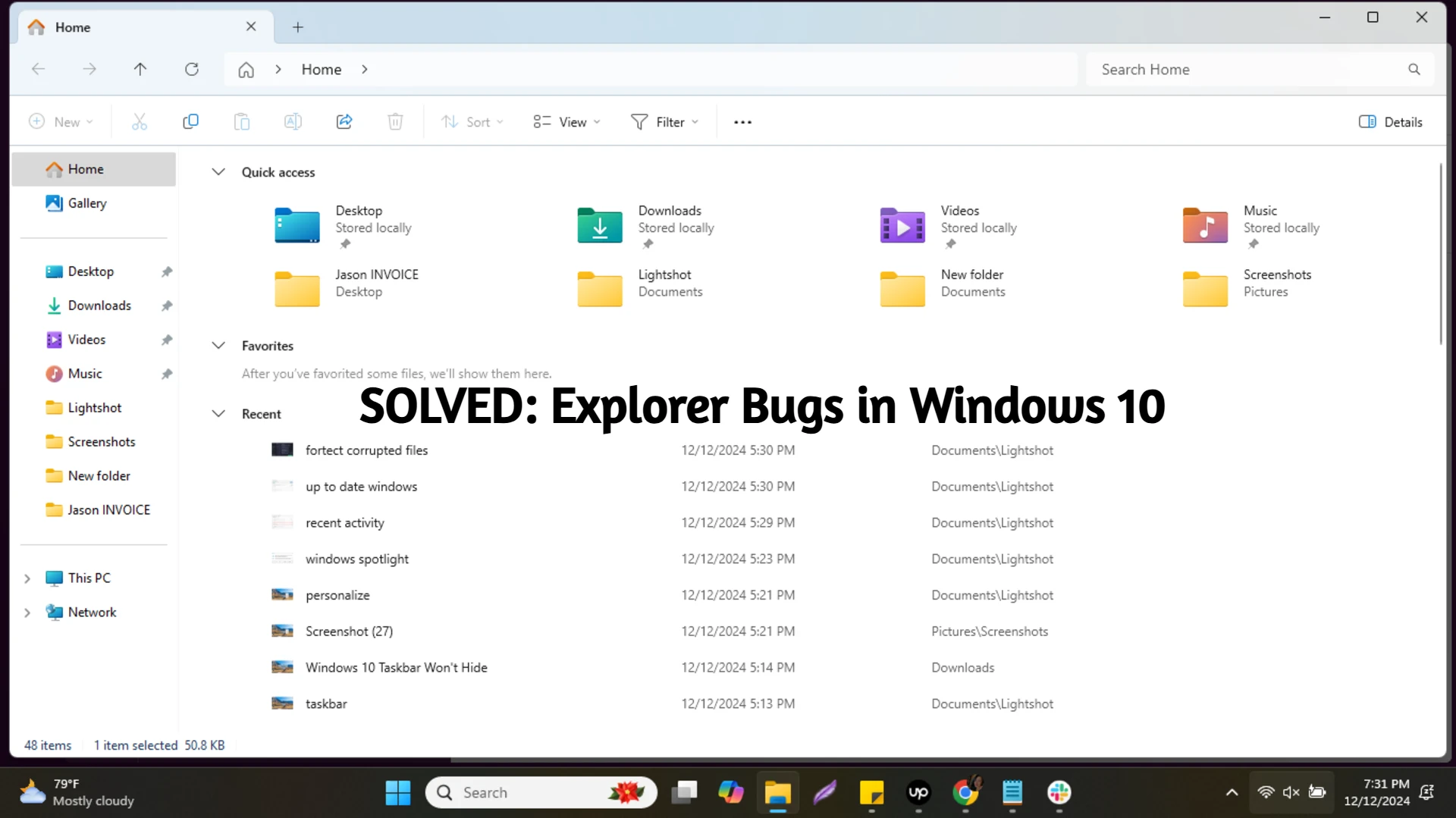Open Windows Start menu on taskbar
Image resolution: width=1456 pixels, height=818 pixels.
(x=397, y=793)
